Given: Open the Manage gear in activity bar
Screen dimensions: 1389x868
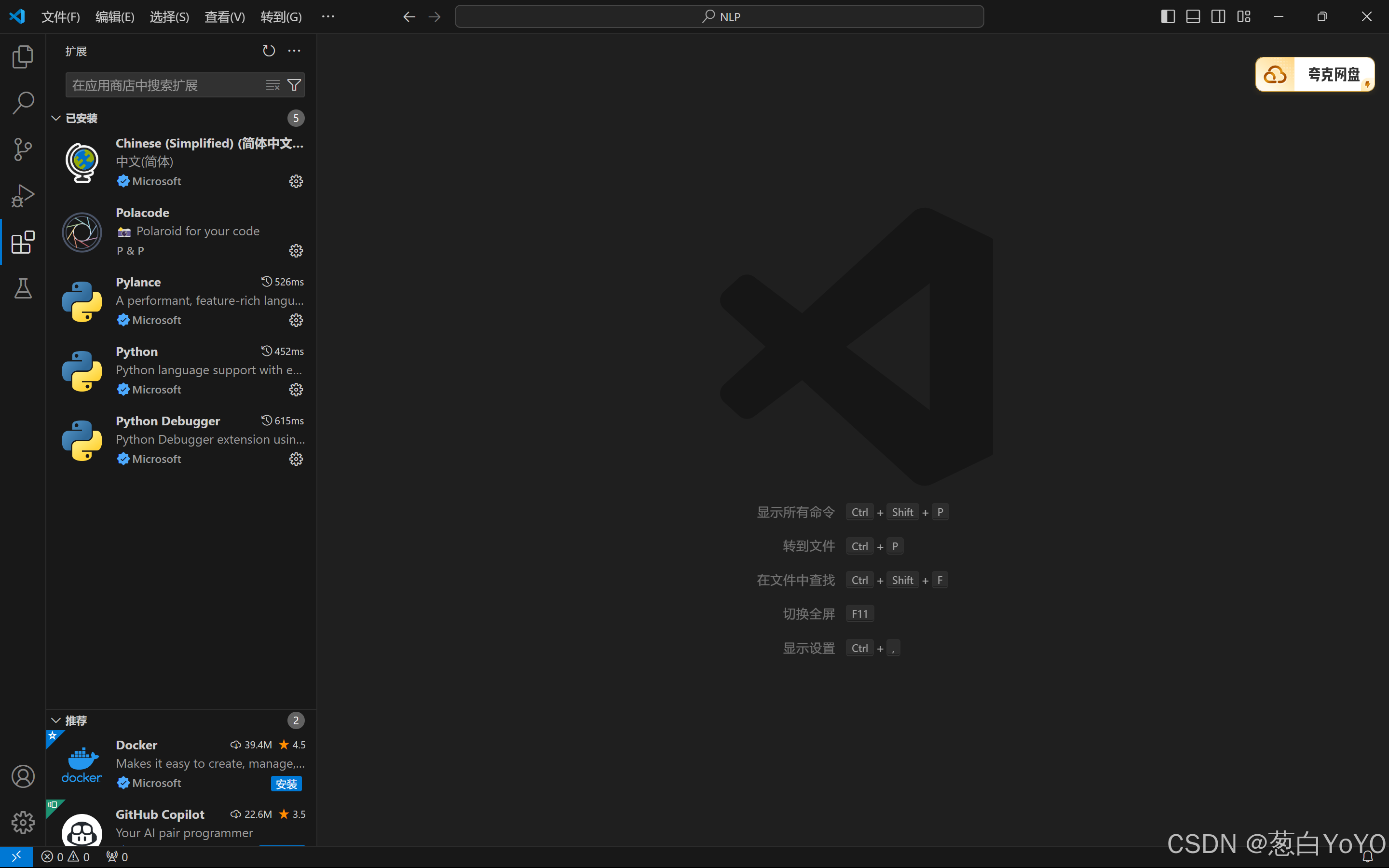Looking at the screenshot, I should (23, 823).
